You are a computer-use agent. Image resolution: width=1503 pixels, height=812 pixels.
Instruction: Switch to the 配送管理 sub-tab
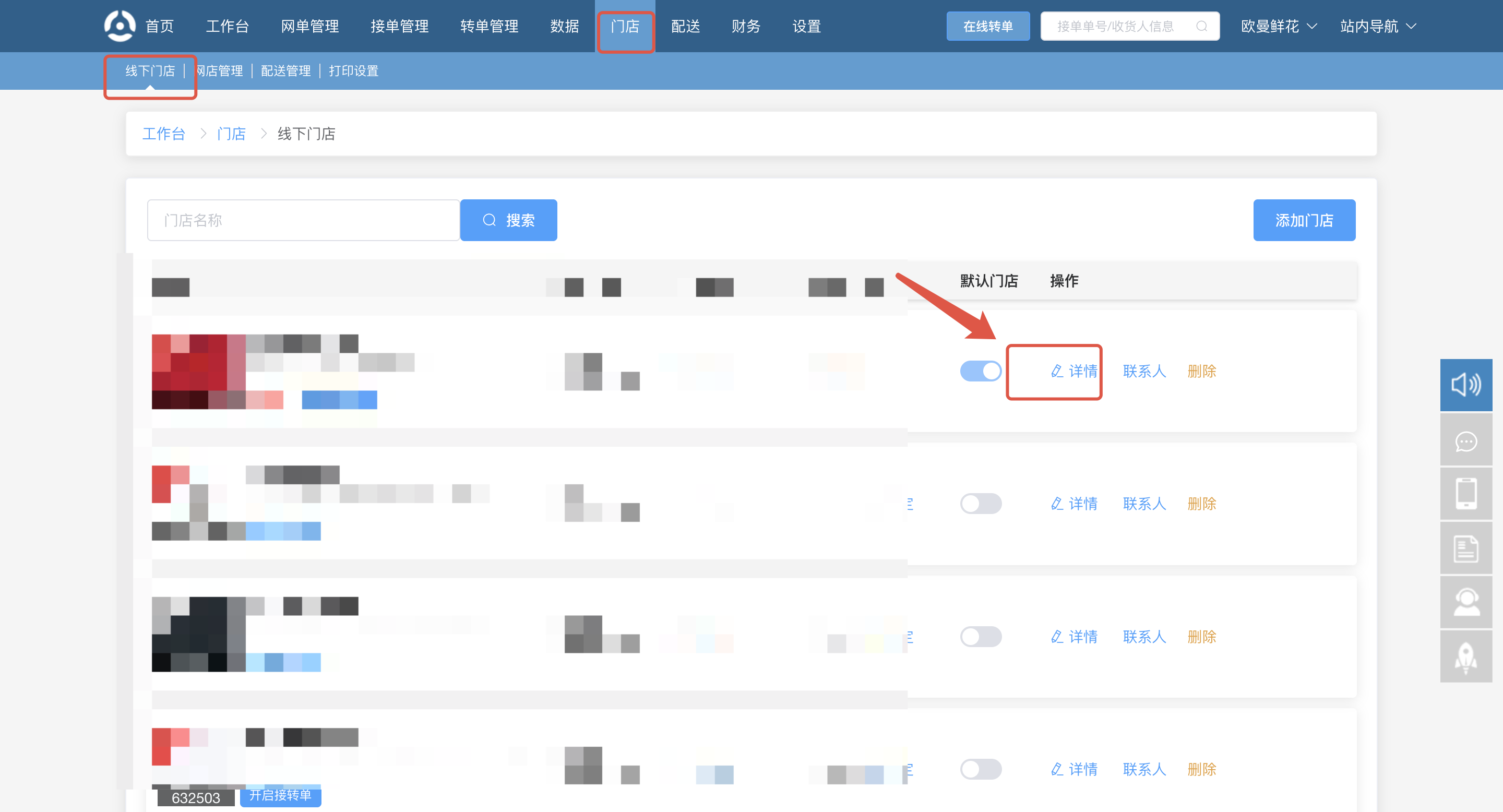pos(285,70)
